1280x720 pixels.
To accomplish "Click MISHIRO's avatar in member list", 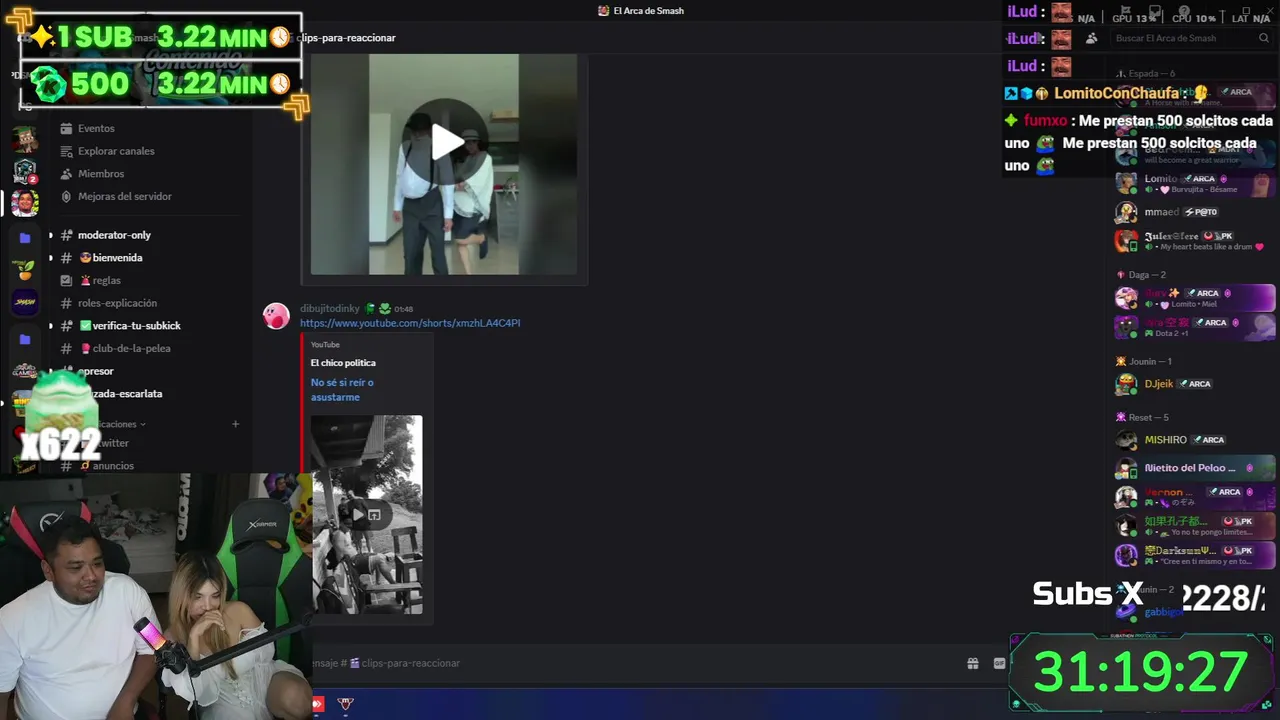I will (x=1127, y=440).
